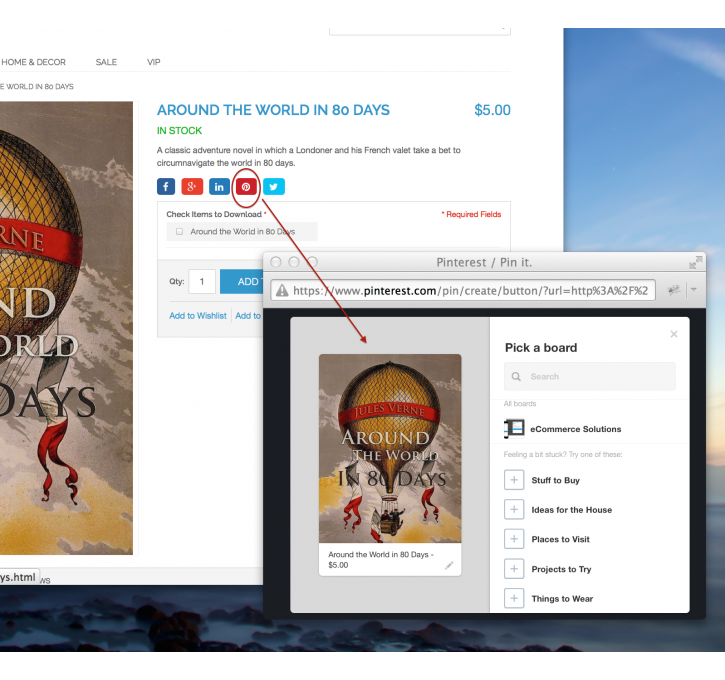Click the pin preview book cover image
725x680 pixels.
[390, 448]
